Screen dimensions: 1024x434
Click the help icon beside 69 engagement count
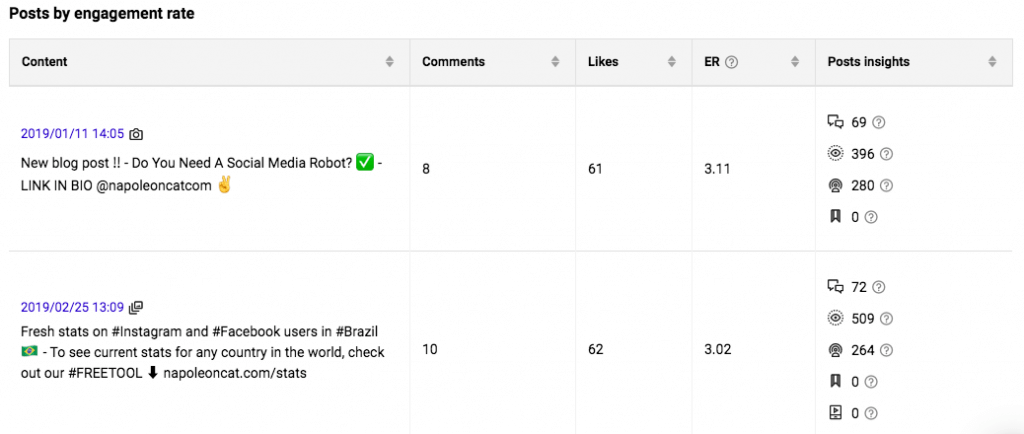879,122
